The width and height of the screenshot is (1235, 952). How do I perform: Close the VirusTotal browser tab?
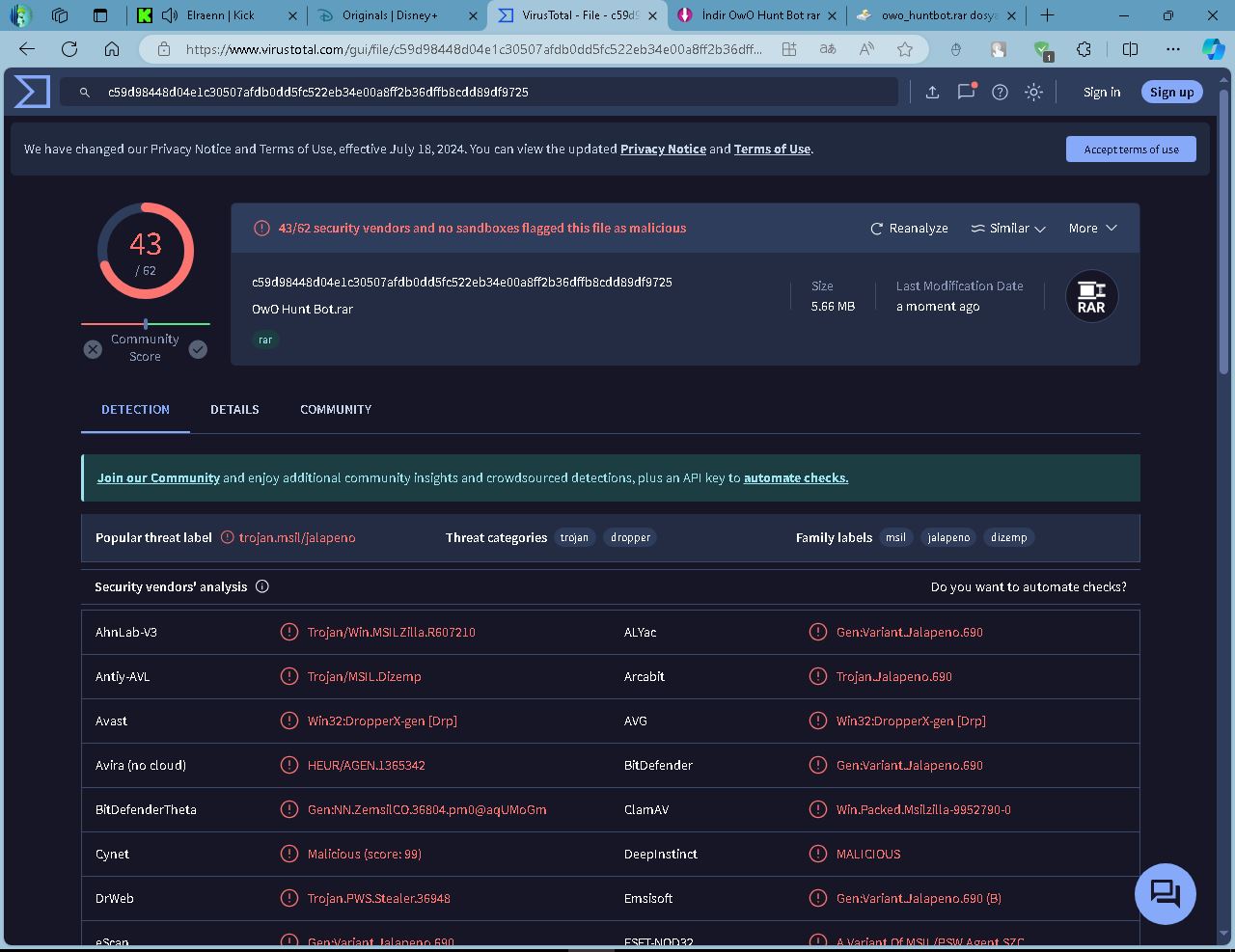(x=652, y=15)
